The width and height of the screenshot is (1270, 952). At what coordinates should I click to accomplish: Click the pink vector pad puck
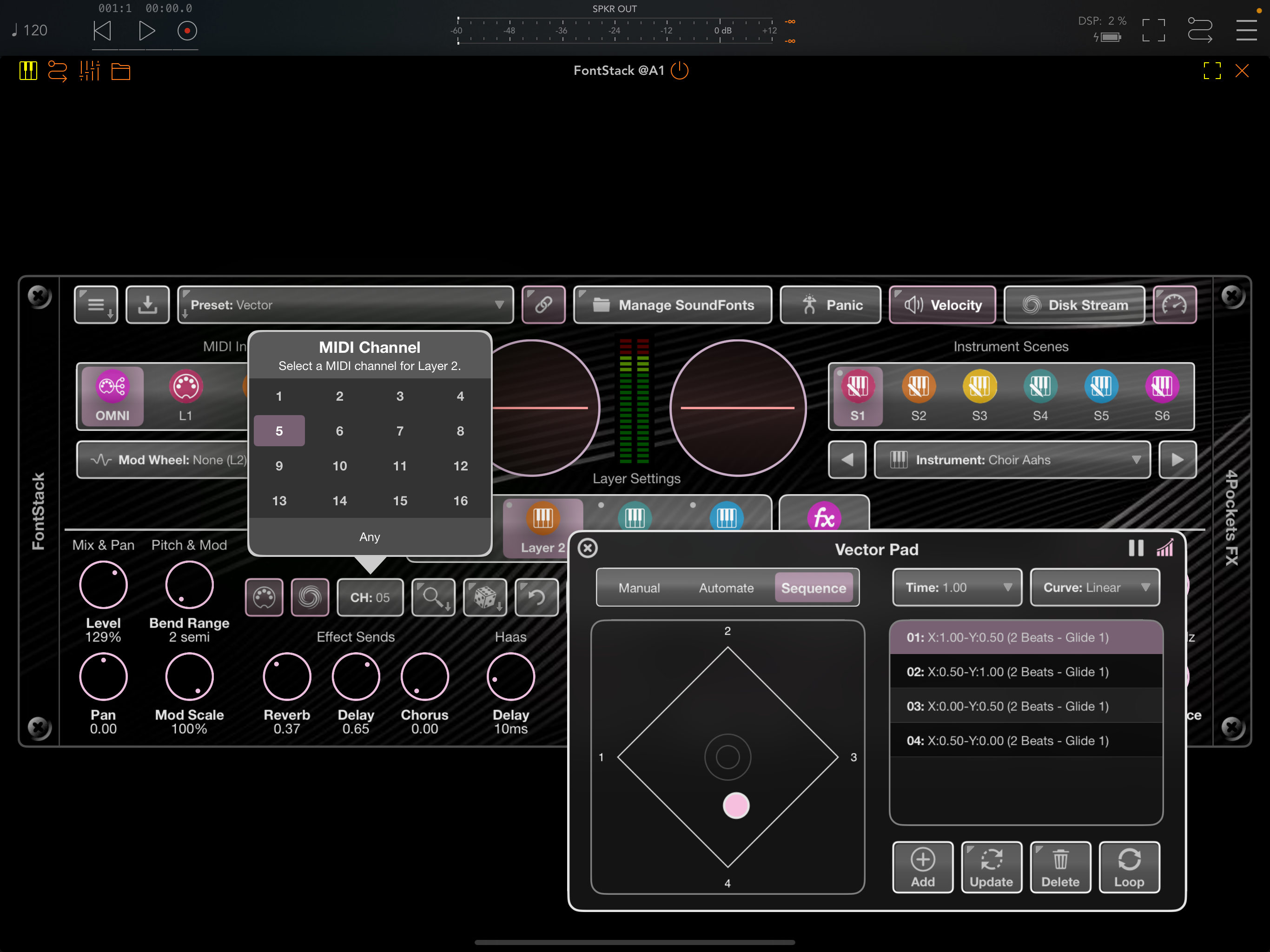[736, 806]
